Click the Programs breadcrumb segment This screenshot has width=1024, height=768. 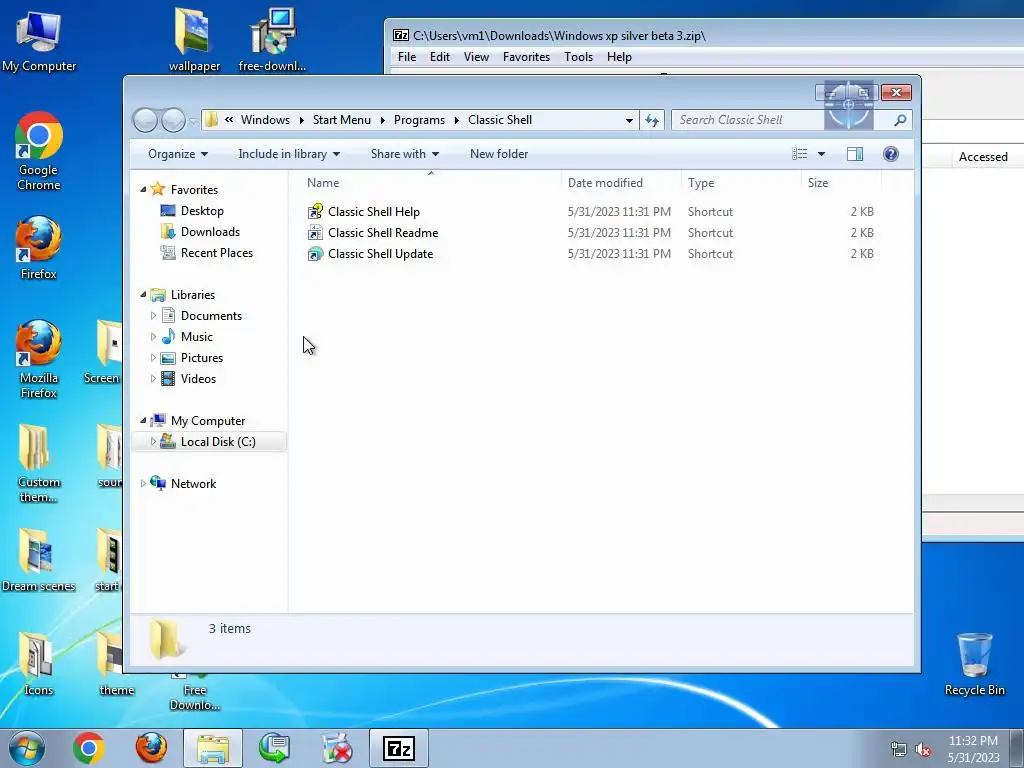pos(419,120)
